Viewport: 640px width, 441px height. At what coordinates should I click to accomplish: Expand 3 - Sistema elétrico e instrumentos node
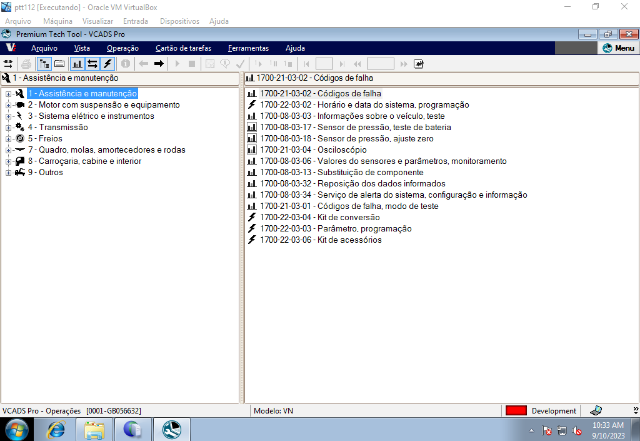click(8, 116)
